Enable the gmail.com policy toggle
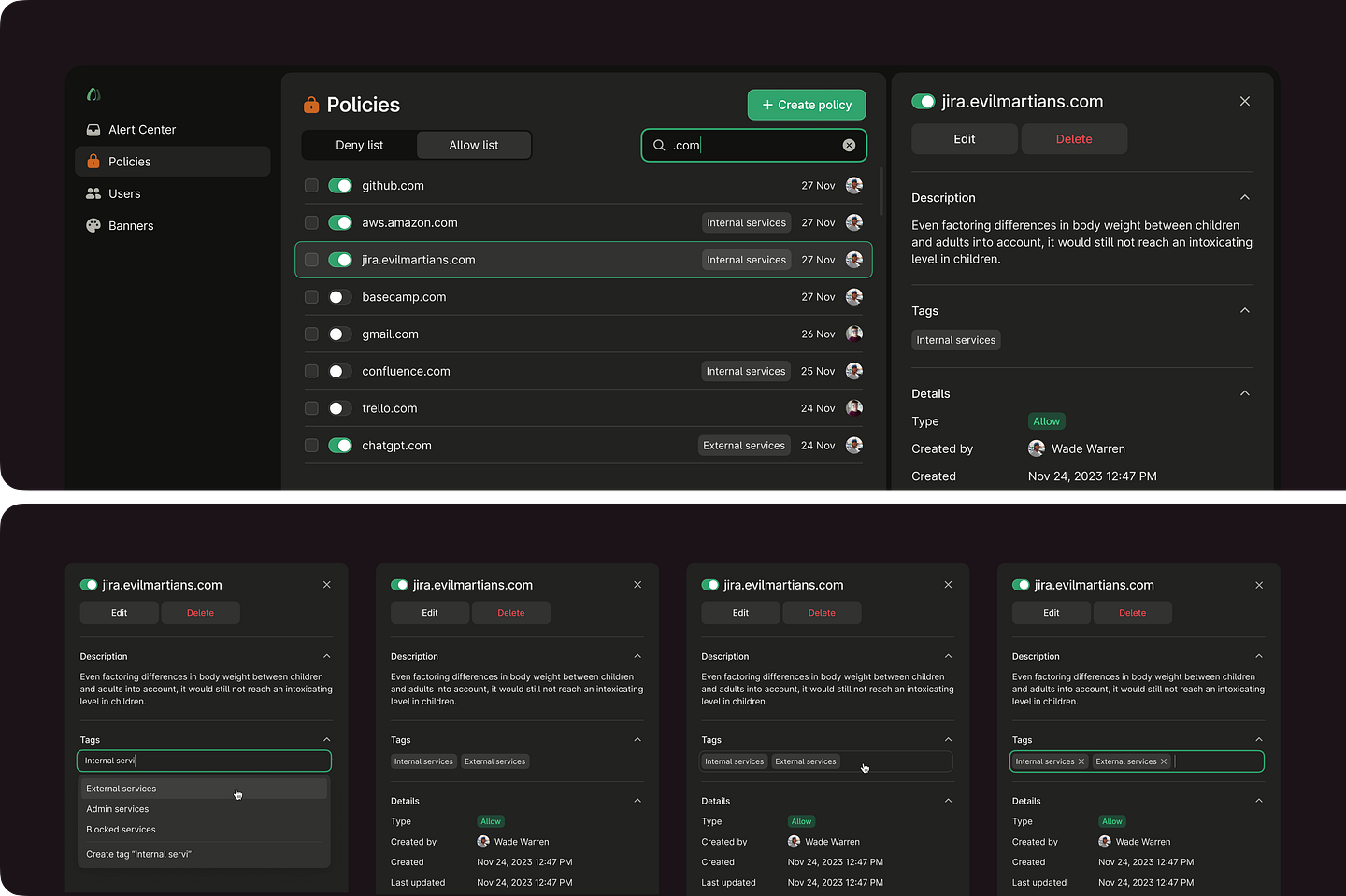Image resolution: width=1346 pixels, height=896 pixels. tap(340, 334)
